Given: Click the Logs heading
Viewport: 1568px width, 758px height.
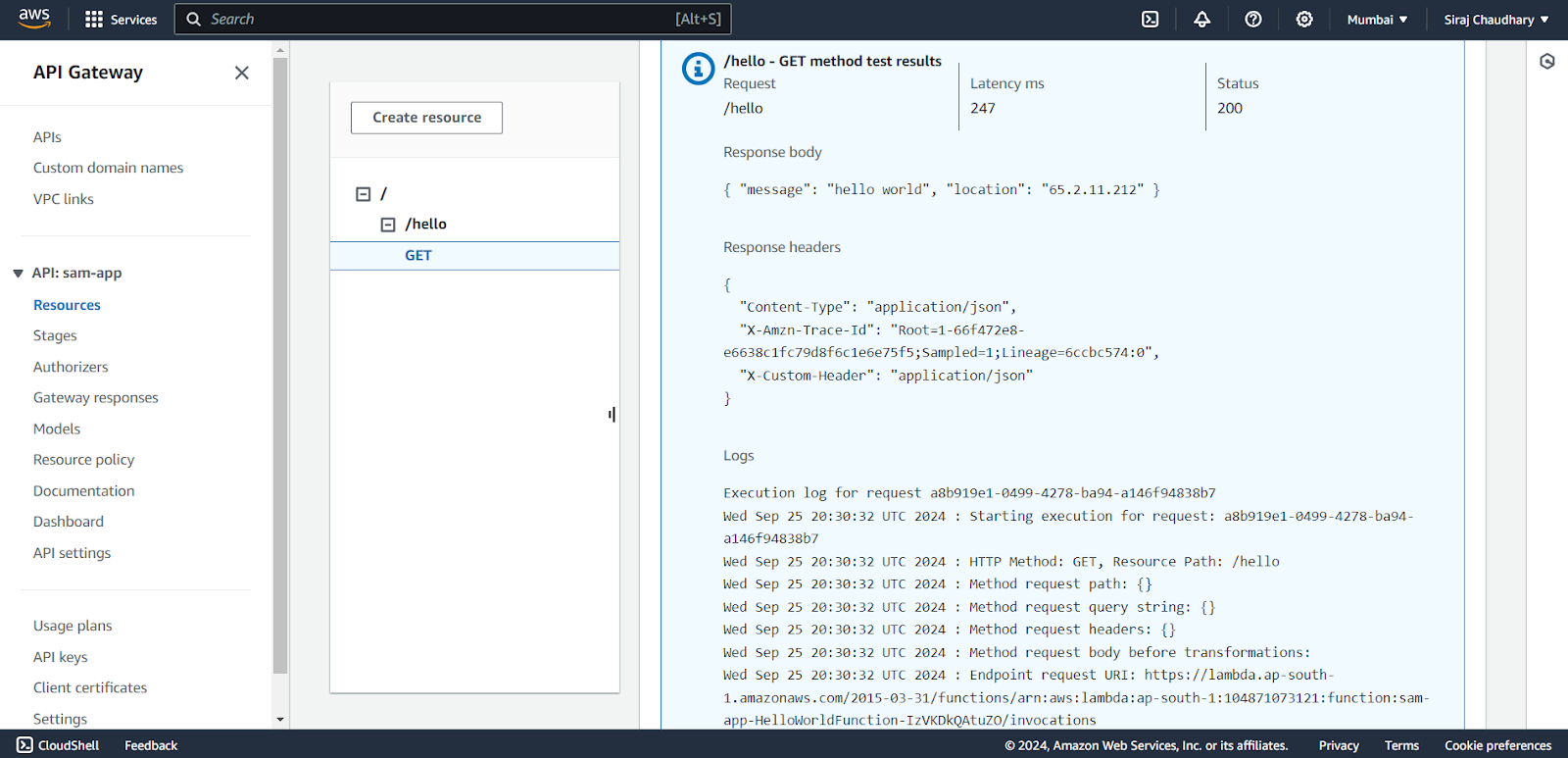Looking at the screenshot, I should (739, 456).
